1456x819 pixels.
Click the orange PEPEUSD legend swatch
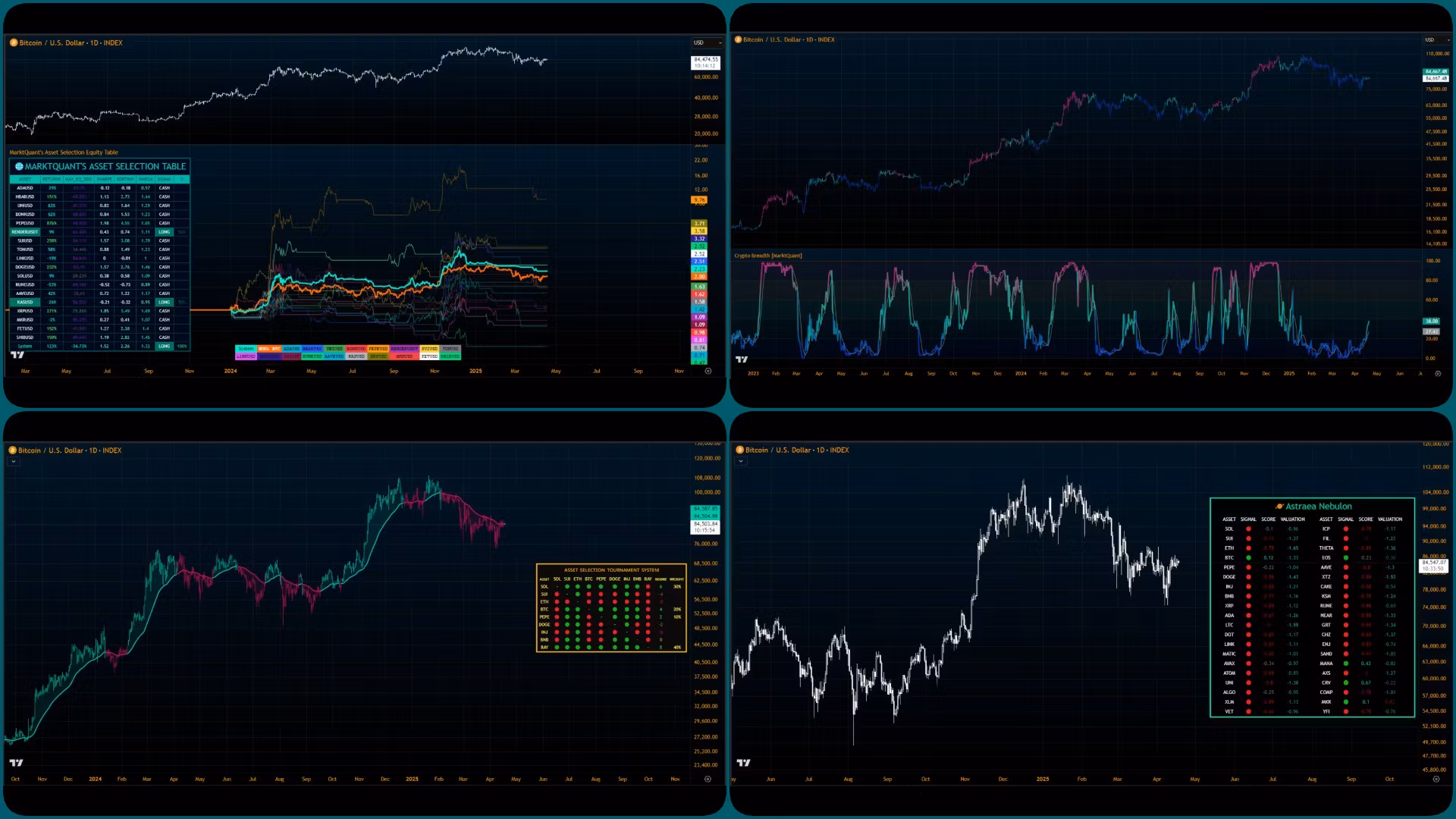coord(378,349)
